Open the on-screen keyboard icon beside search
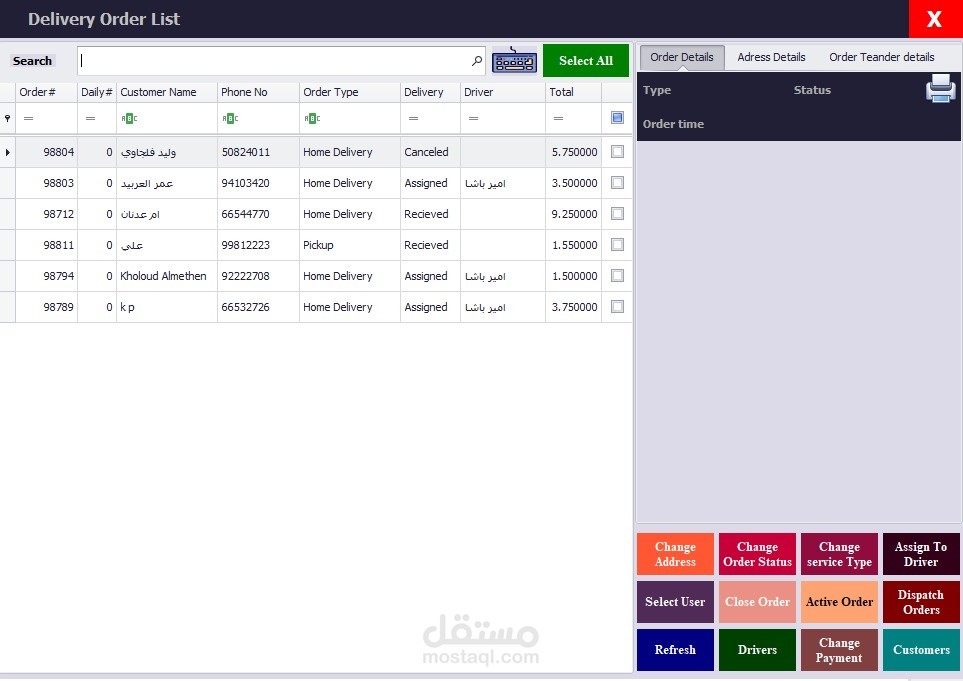 514,60
